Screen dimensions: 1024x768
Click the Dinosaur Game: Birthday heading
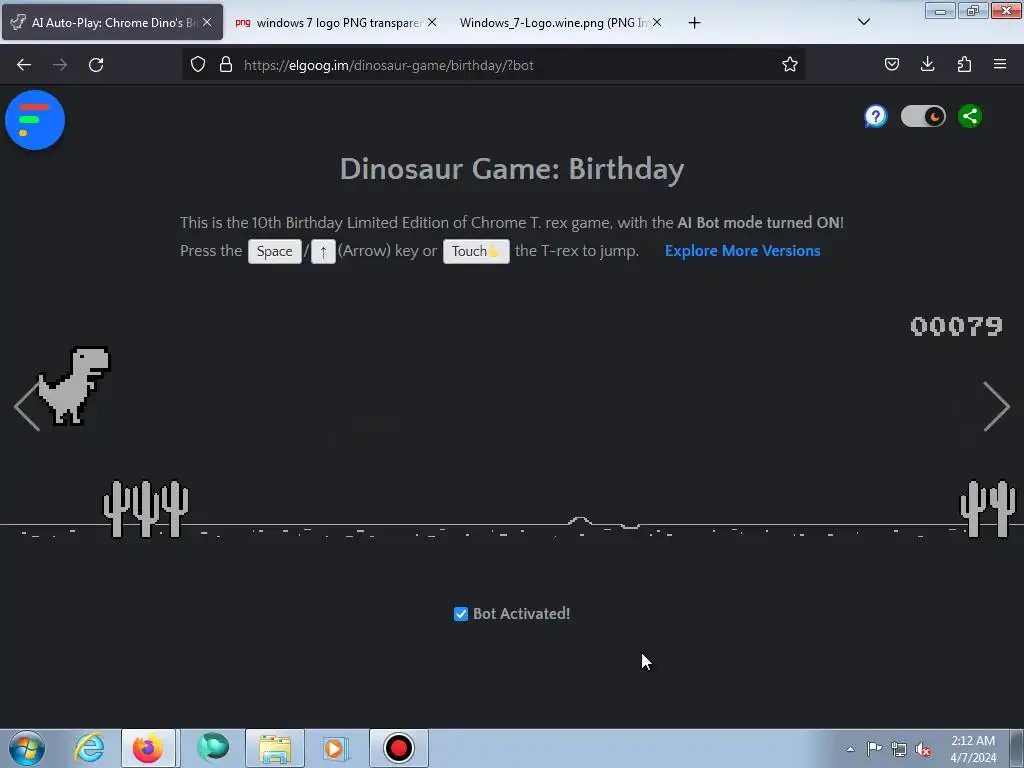512,169
